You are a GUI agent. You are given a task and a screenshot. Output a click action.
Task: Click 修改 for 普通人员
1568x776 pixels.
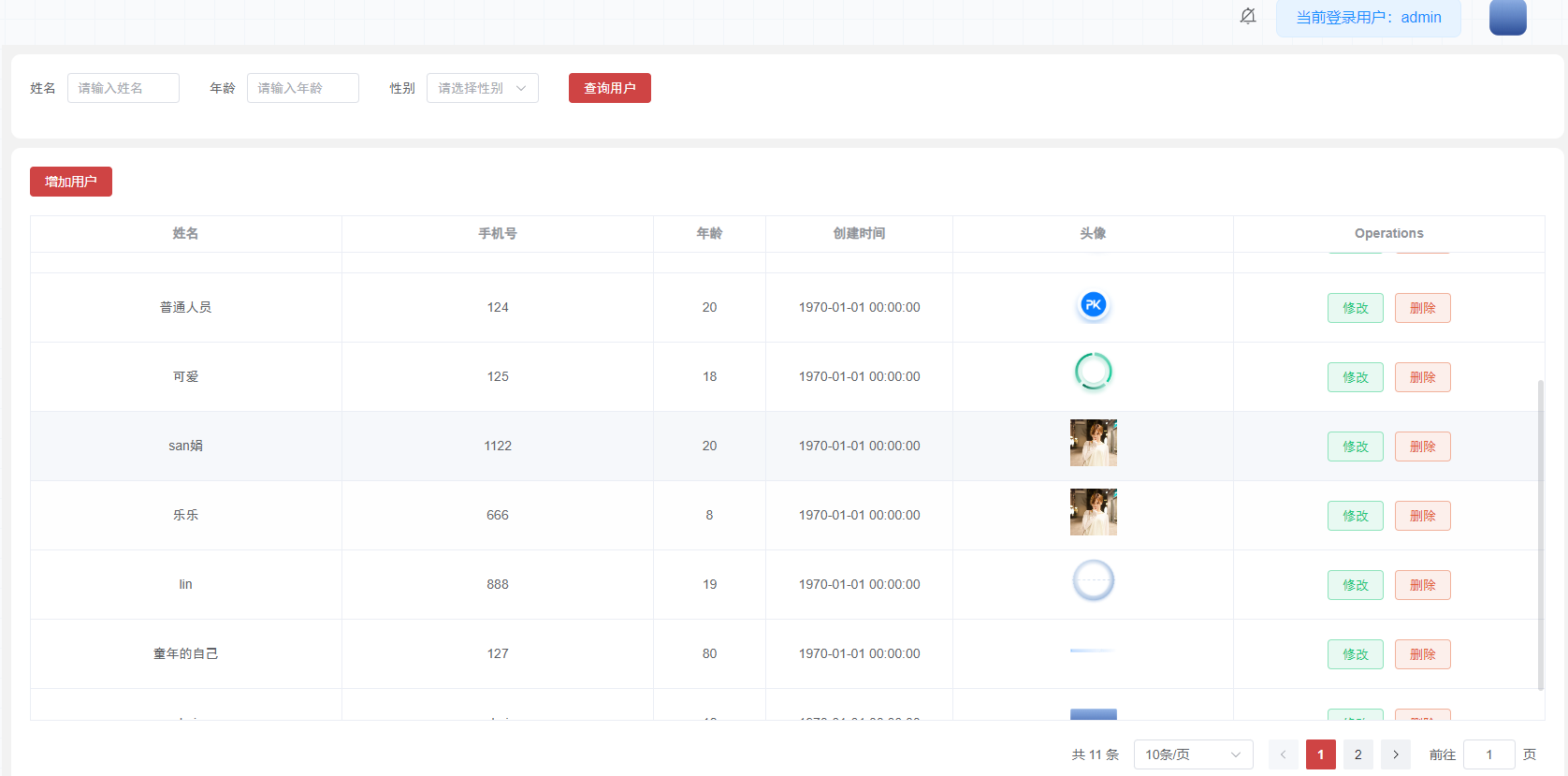pyautogui.click(x=1356, y=308)
